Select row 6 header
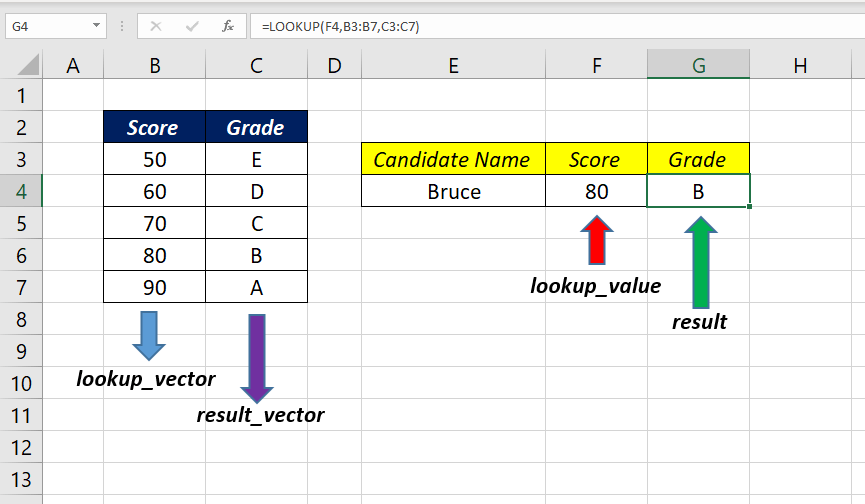865x504 pixels. [21, 255]
